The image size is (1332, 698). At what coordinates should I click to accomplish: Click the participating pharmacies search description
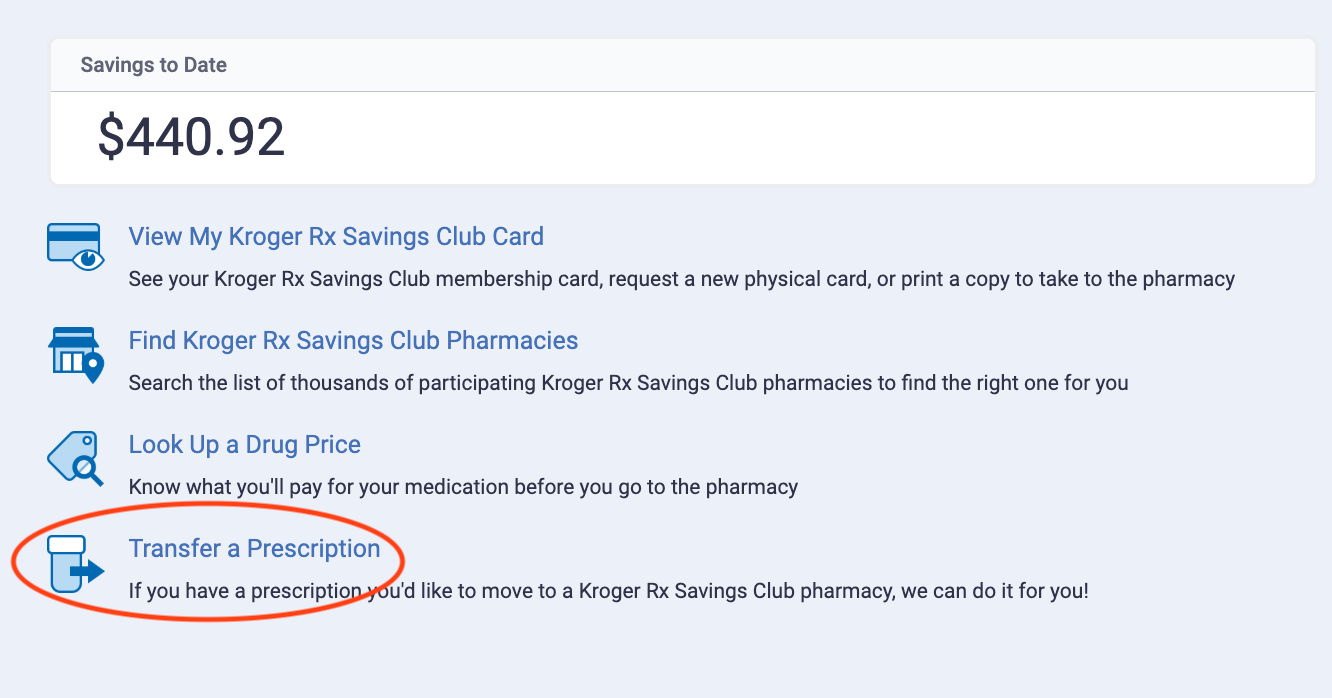pyautogui.click(x=628, y=383)
